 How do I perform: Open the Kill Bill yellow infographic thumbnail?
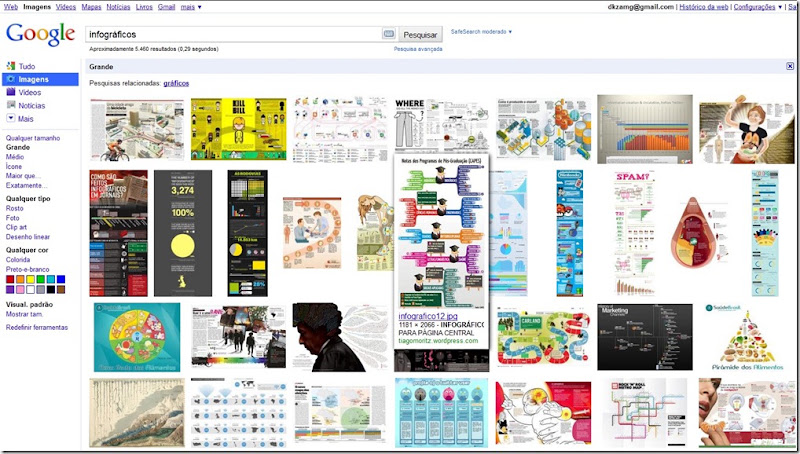click(x=238, y=129)
